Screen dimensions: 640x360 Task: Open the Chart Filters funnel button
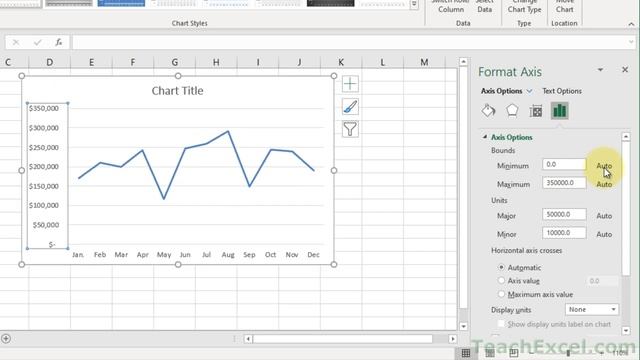pyautogui.click(x=350, y=129)
